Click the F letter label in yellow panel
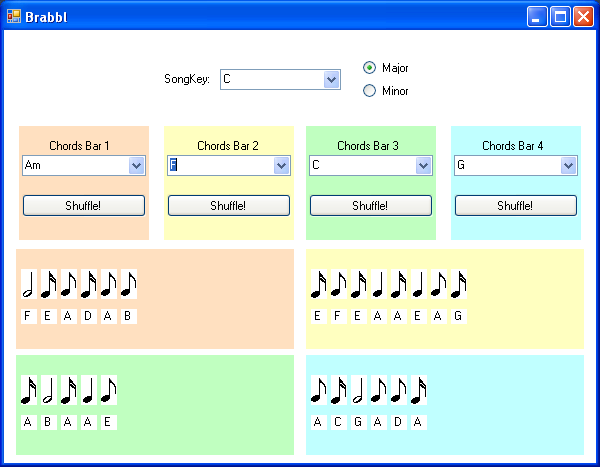 point(339,316)
